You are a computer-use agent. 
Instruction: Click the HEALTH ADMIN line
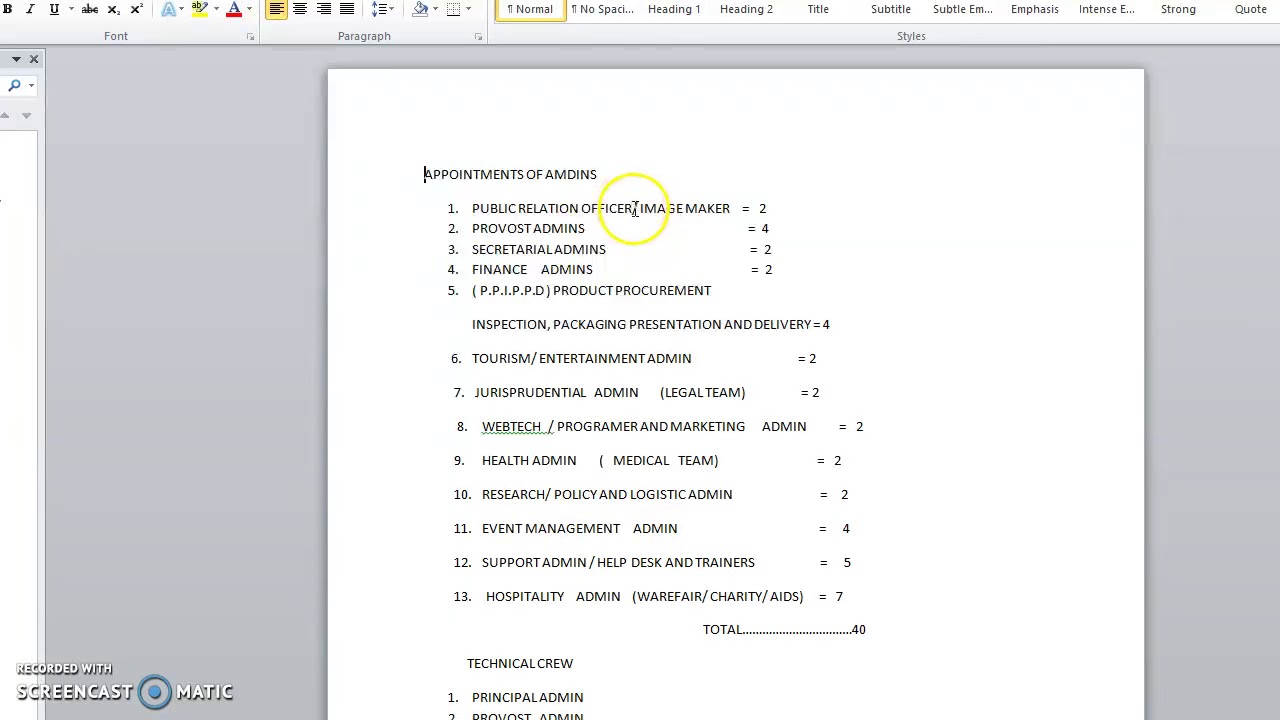[661, 460]
